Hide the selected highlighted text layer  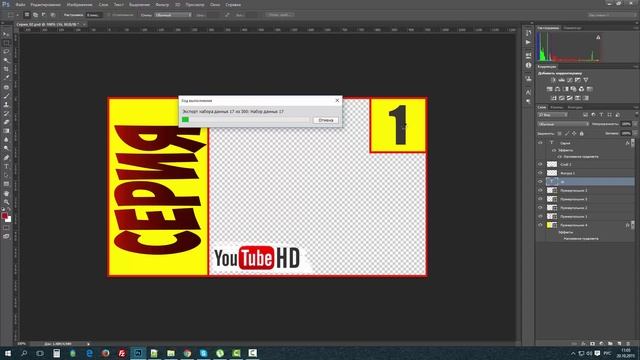click(x=540, y=182)
